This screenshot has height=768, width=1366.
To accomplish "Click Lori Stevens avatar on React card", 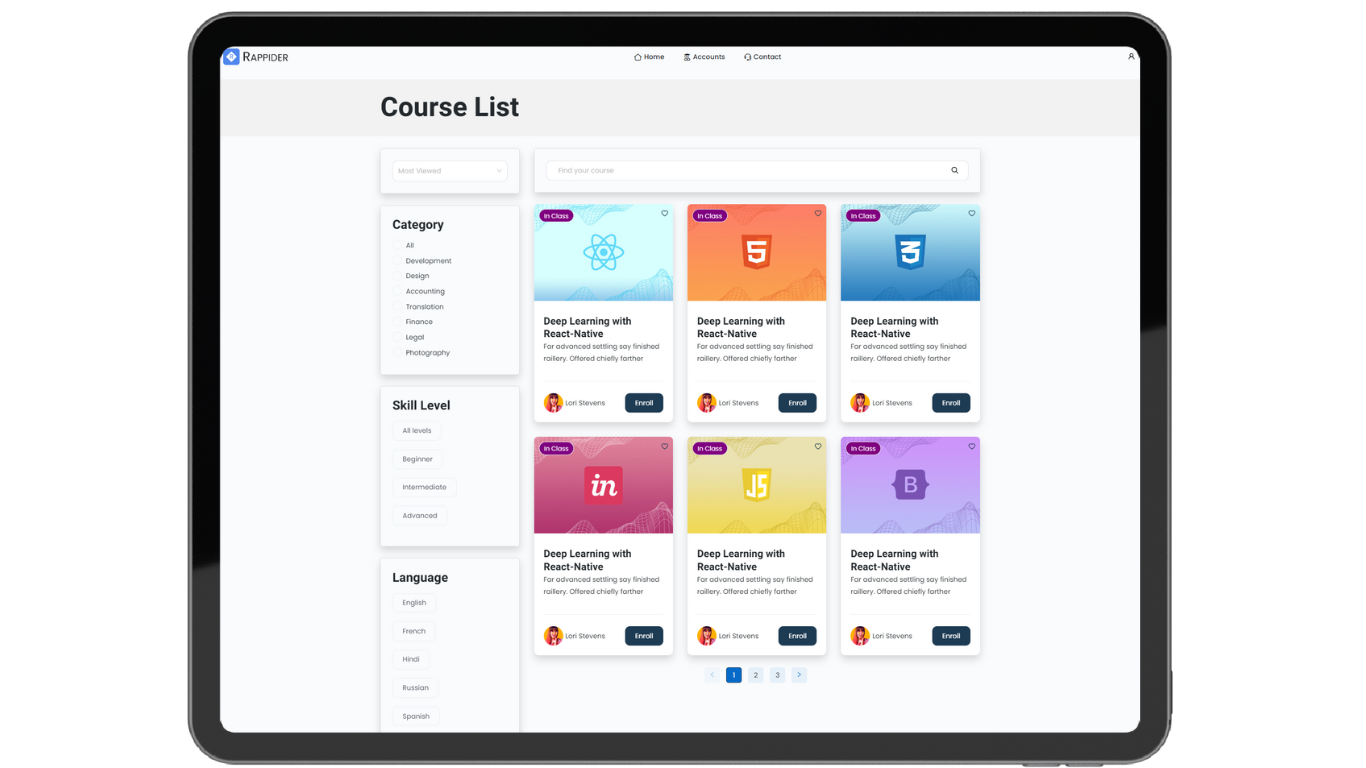I will (x=553, y=403).
